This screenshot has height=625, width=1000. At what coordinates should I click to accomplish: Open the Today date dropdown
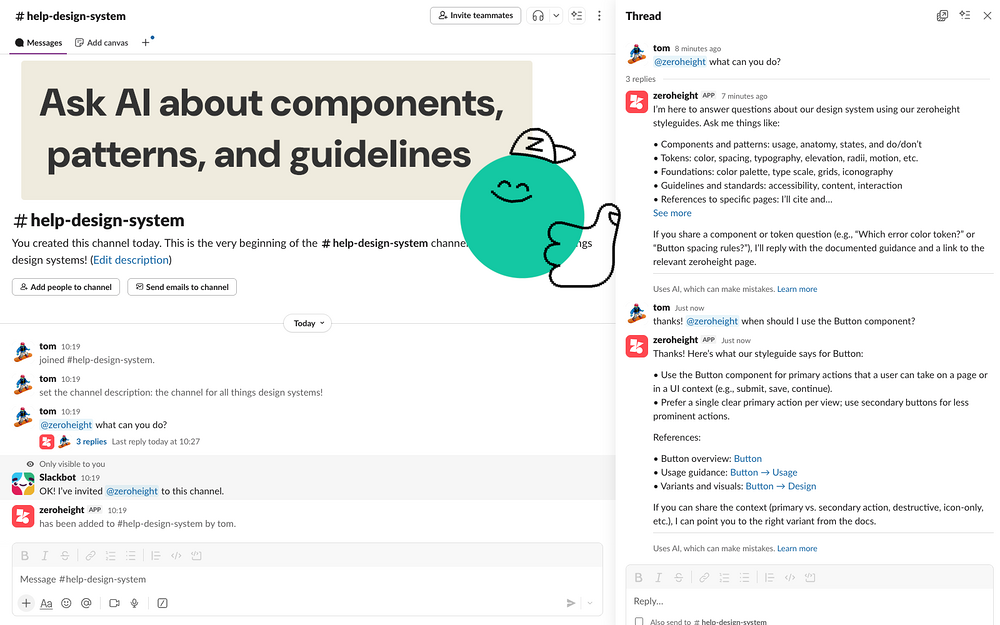(x=308, y=323)
